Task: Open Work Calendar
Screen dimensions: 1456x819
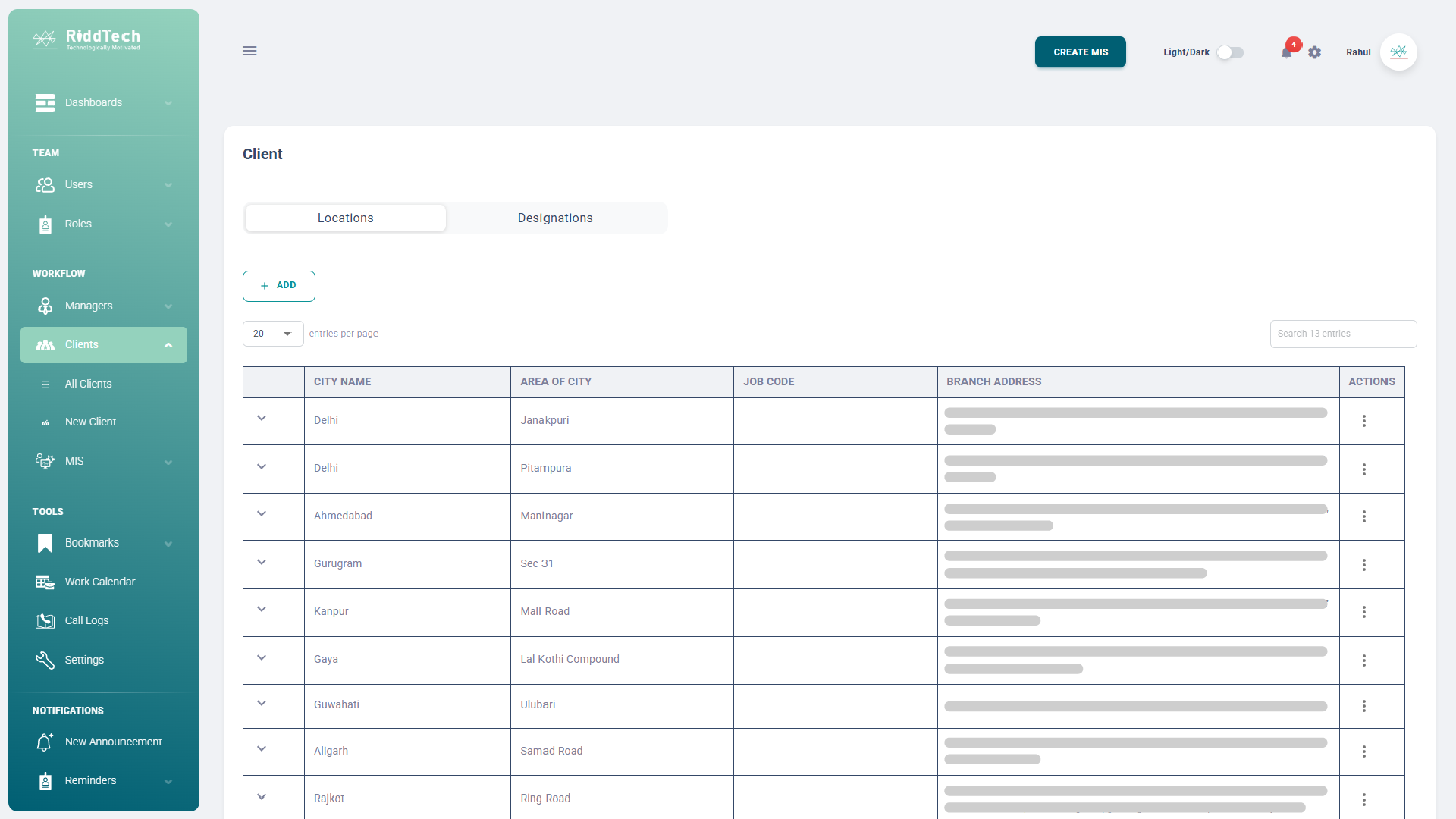Action: point(104,582)
